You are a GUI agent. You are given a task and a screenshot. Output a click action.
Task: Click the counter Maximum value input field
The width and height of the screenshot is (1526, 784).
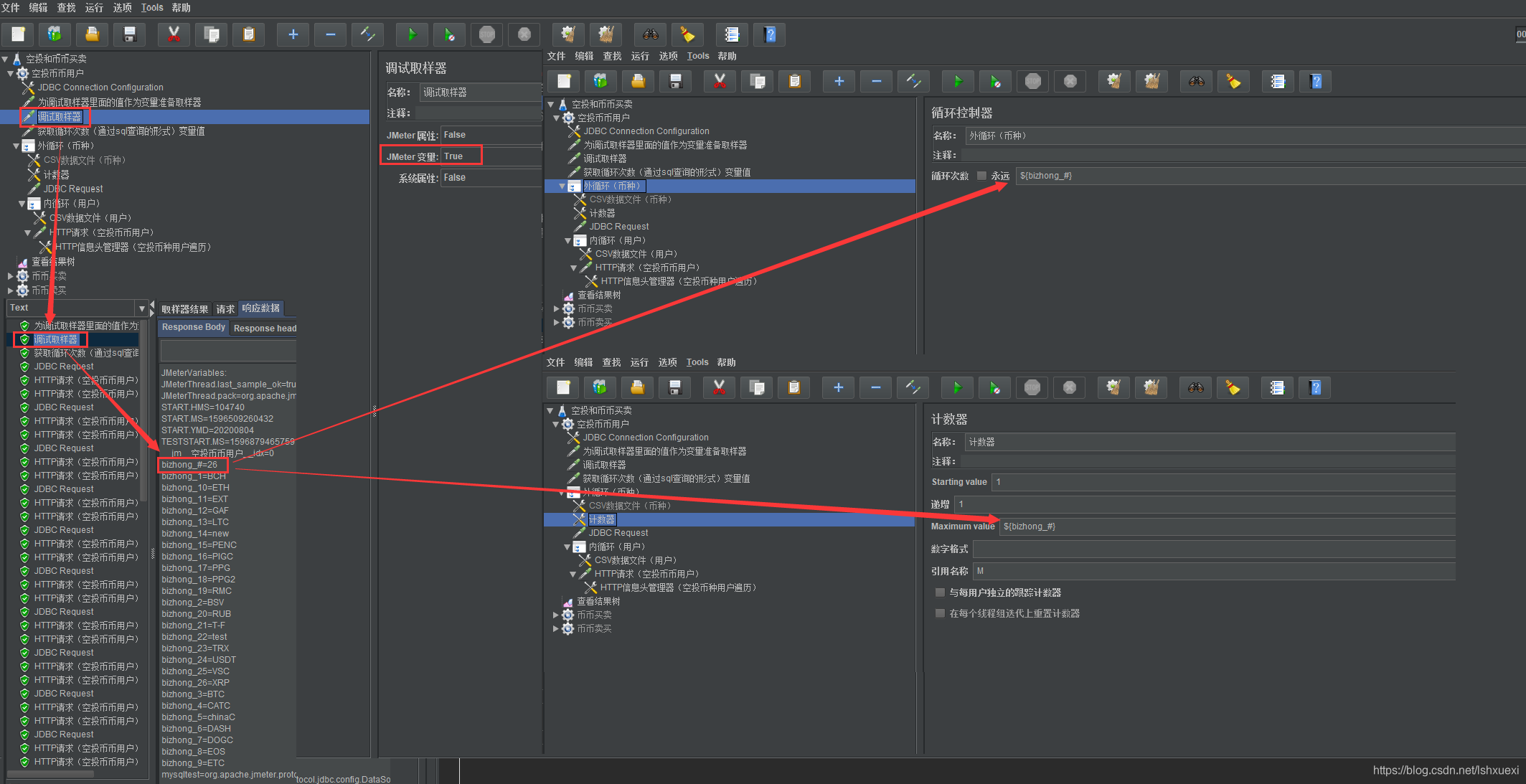pos(1227,526)
